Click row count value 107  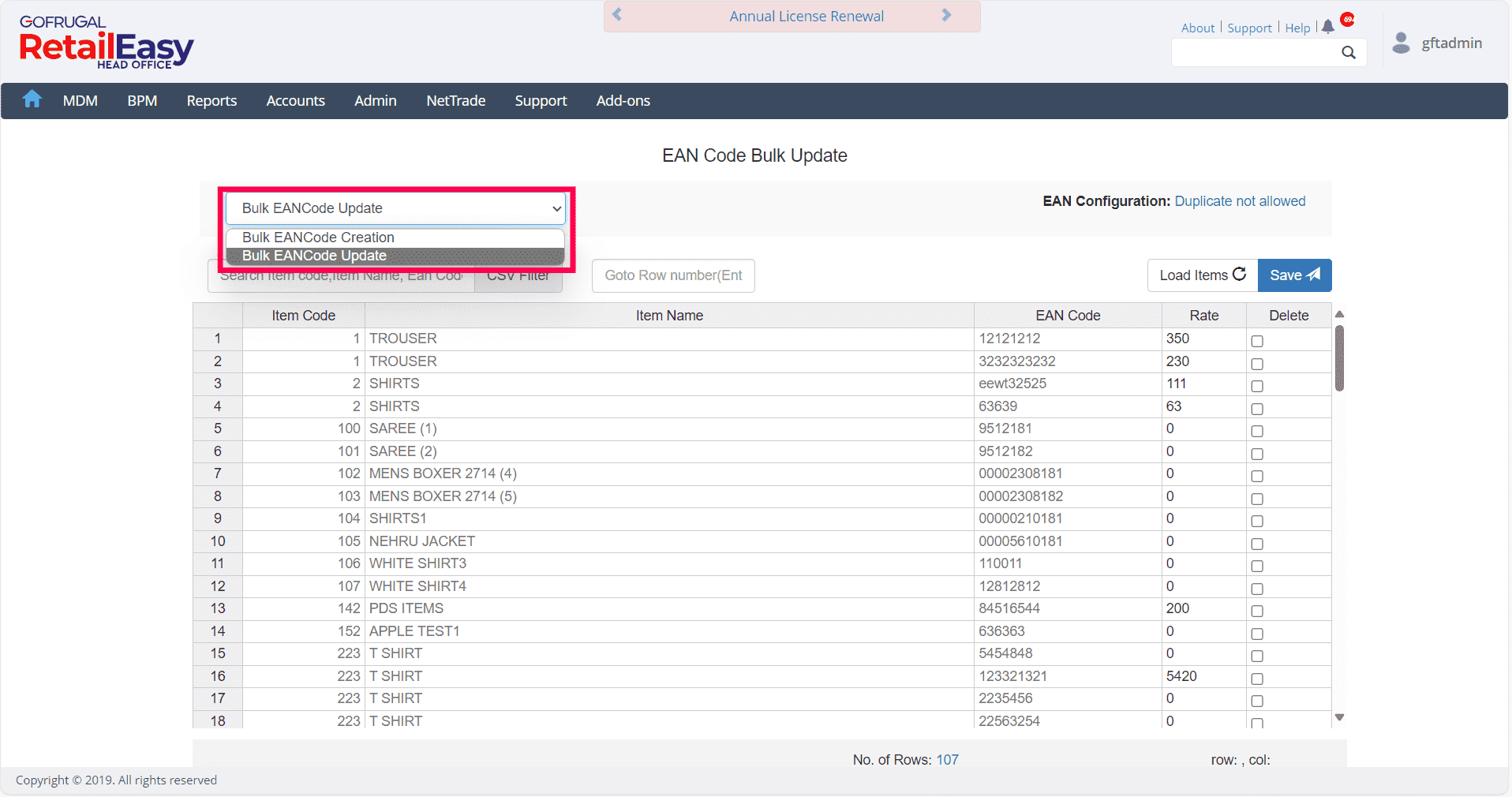point(947,760)
